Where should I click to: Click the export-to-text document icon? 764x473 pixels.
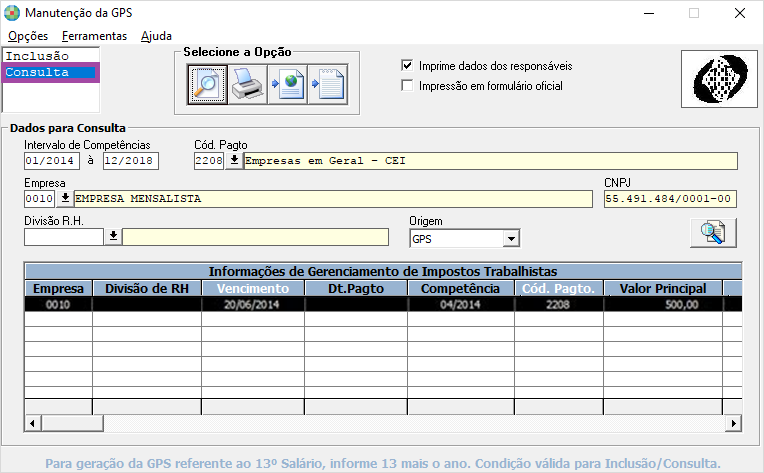(x=328, y=85)
